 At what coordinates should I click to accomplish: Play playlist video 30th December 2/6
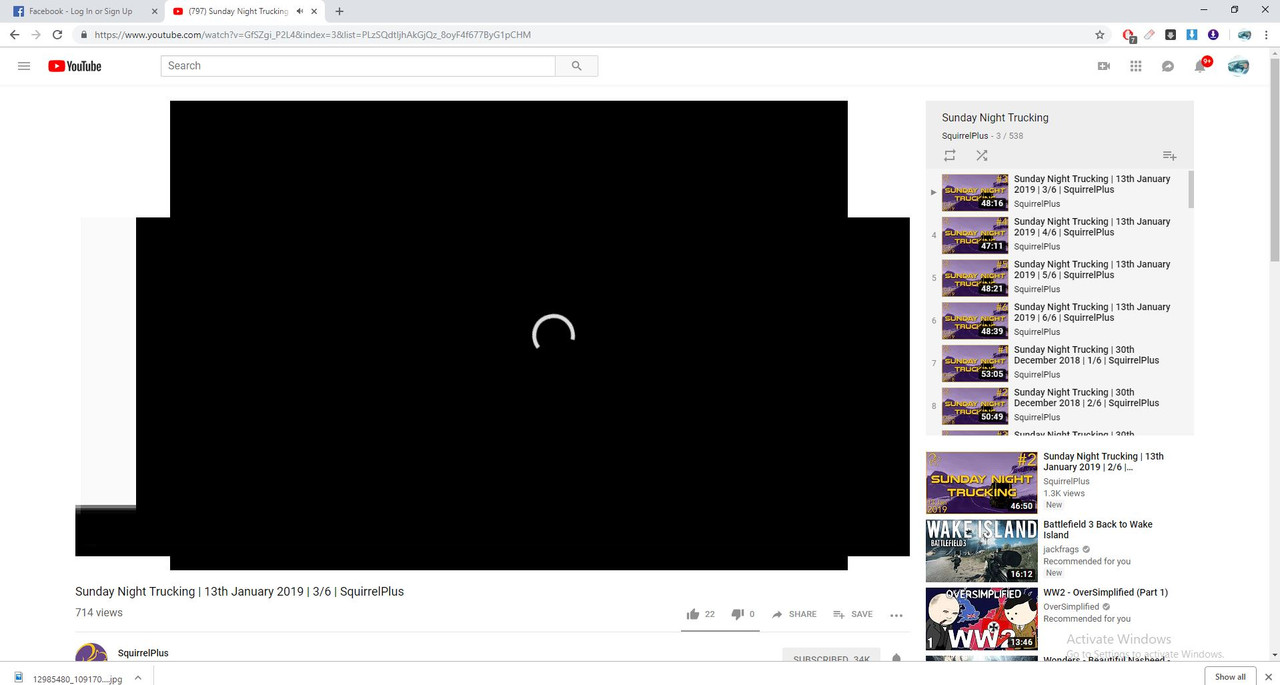click(x=1057, y=405)
